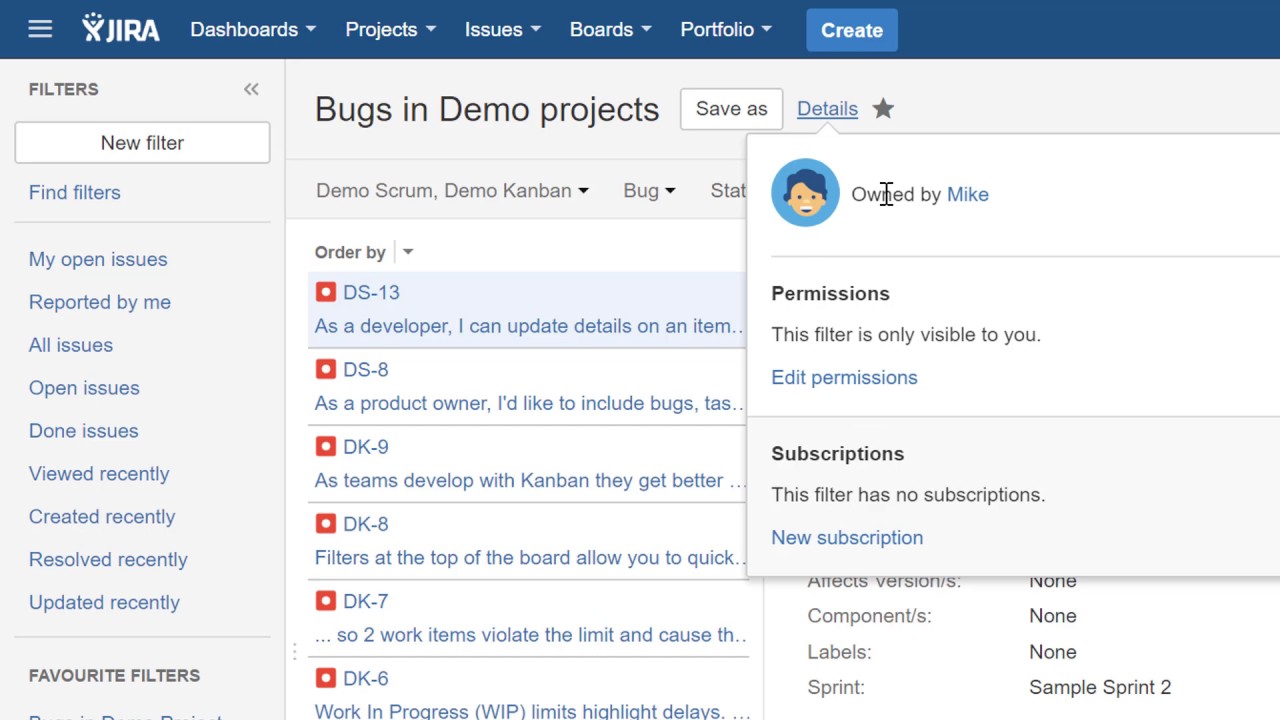Open the Order by dropdown arrow
This screenshot has width=1280, height=720.
click(407, 252)
